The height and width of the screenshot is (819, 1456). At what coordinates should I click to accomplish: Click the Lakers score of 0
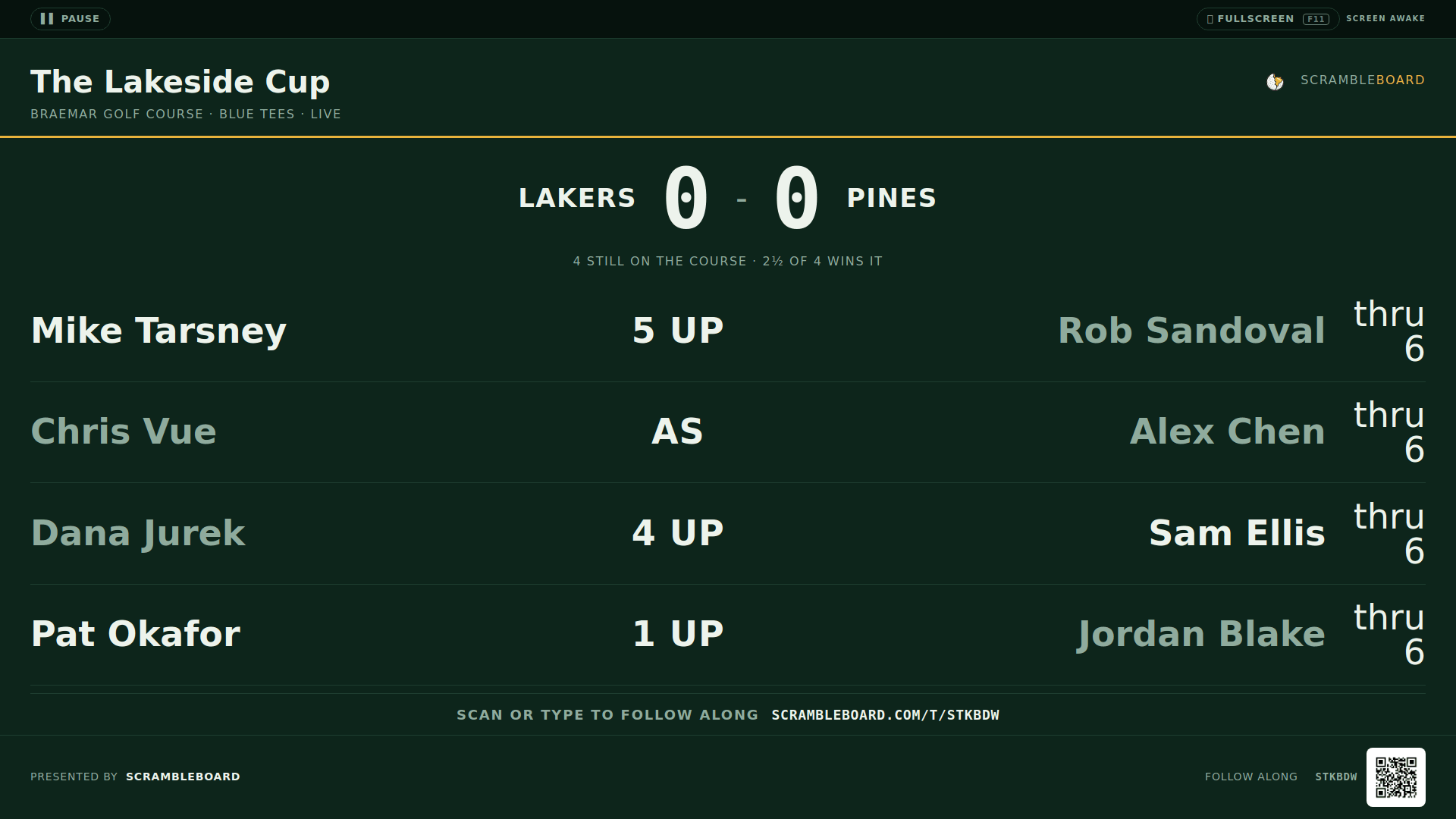[686, 198]
